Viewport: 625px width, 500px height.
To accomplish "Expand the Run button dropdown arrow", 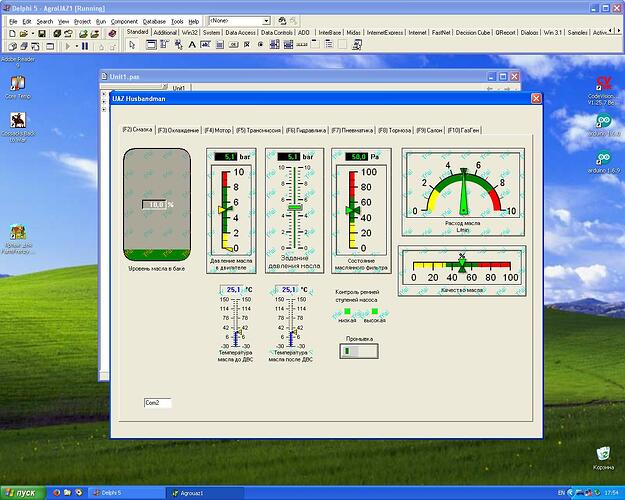I will point(77,46).
